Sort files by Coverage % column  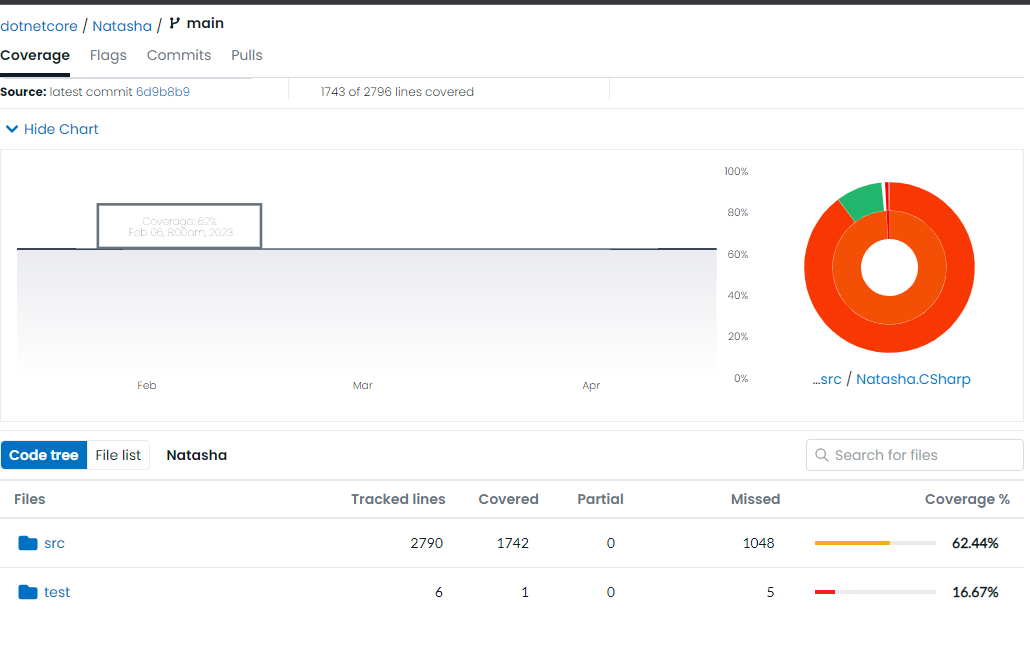[x=967, y=499]
